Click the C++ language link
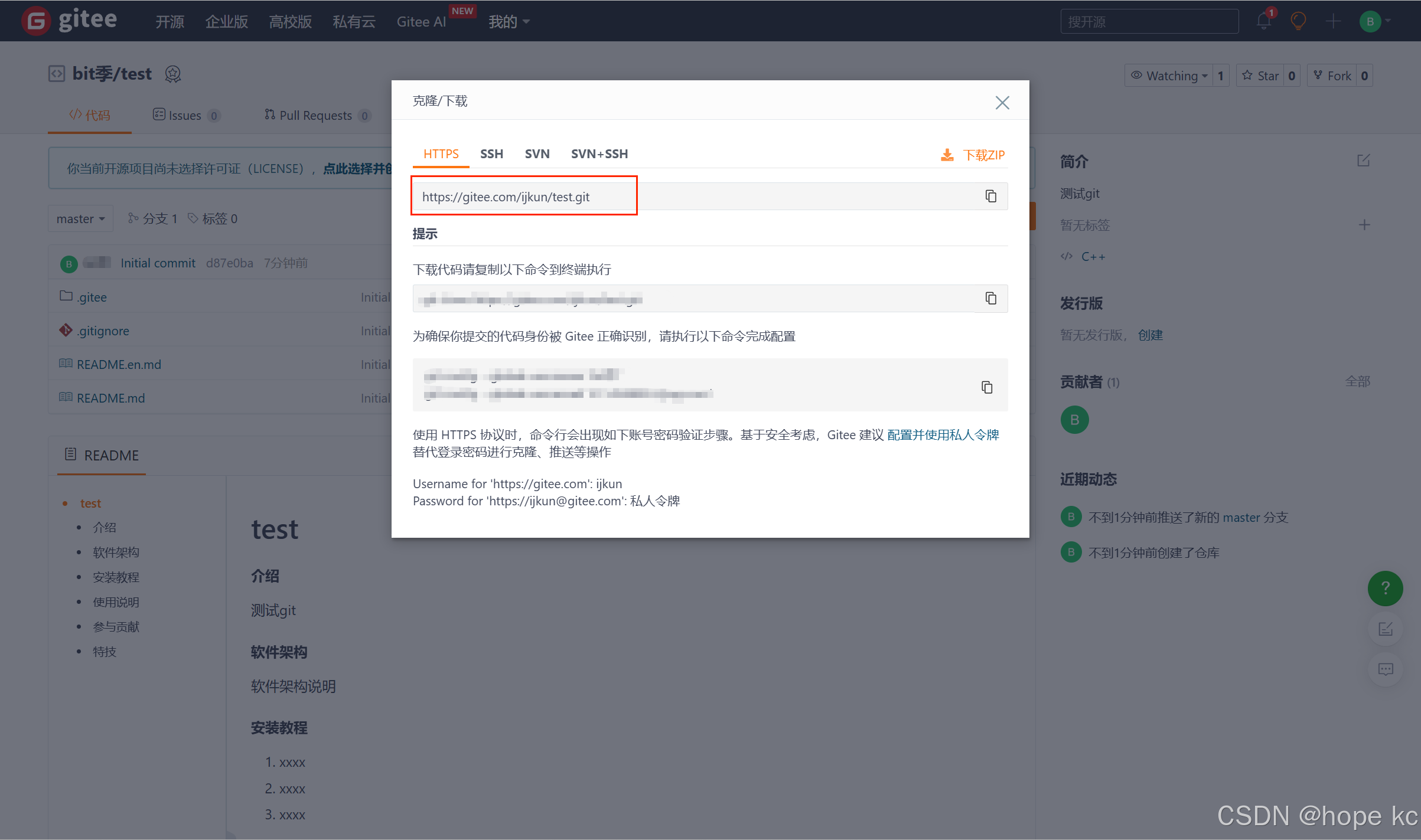 [1093, 256]
